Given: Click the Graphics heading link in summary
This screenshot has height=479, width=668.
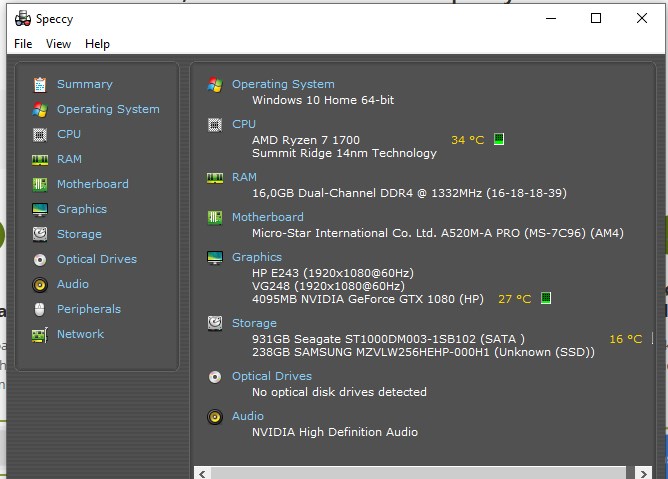Looking at the screenshot, I should (256, 257).
